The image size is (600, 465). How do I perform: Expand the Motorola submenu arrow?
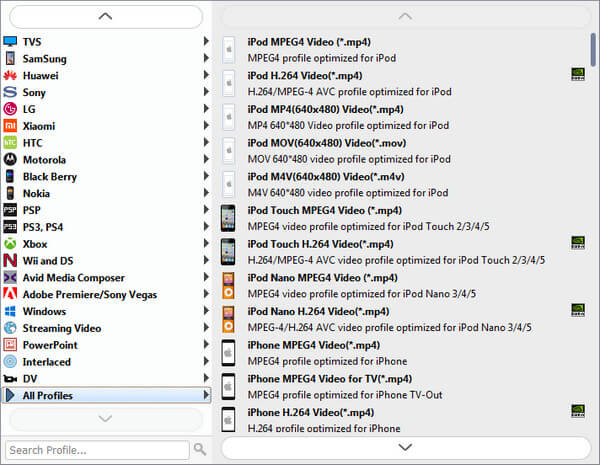coord(206,159)
